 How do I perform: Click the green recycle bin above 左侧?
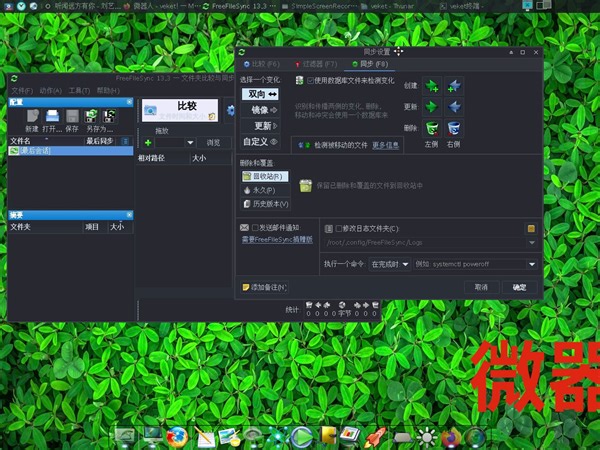[x=432, y=128]
